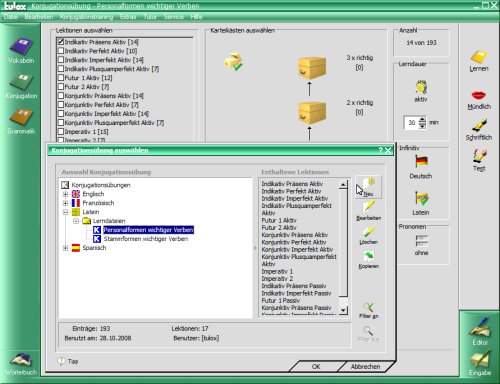The image size is (500, 384).
Task: Select the Konjugationsübungen root node
Action: 101,185
